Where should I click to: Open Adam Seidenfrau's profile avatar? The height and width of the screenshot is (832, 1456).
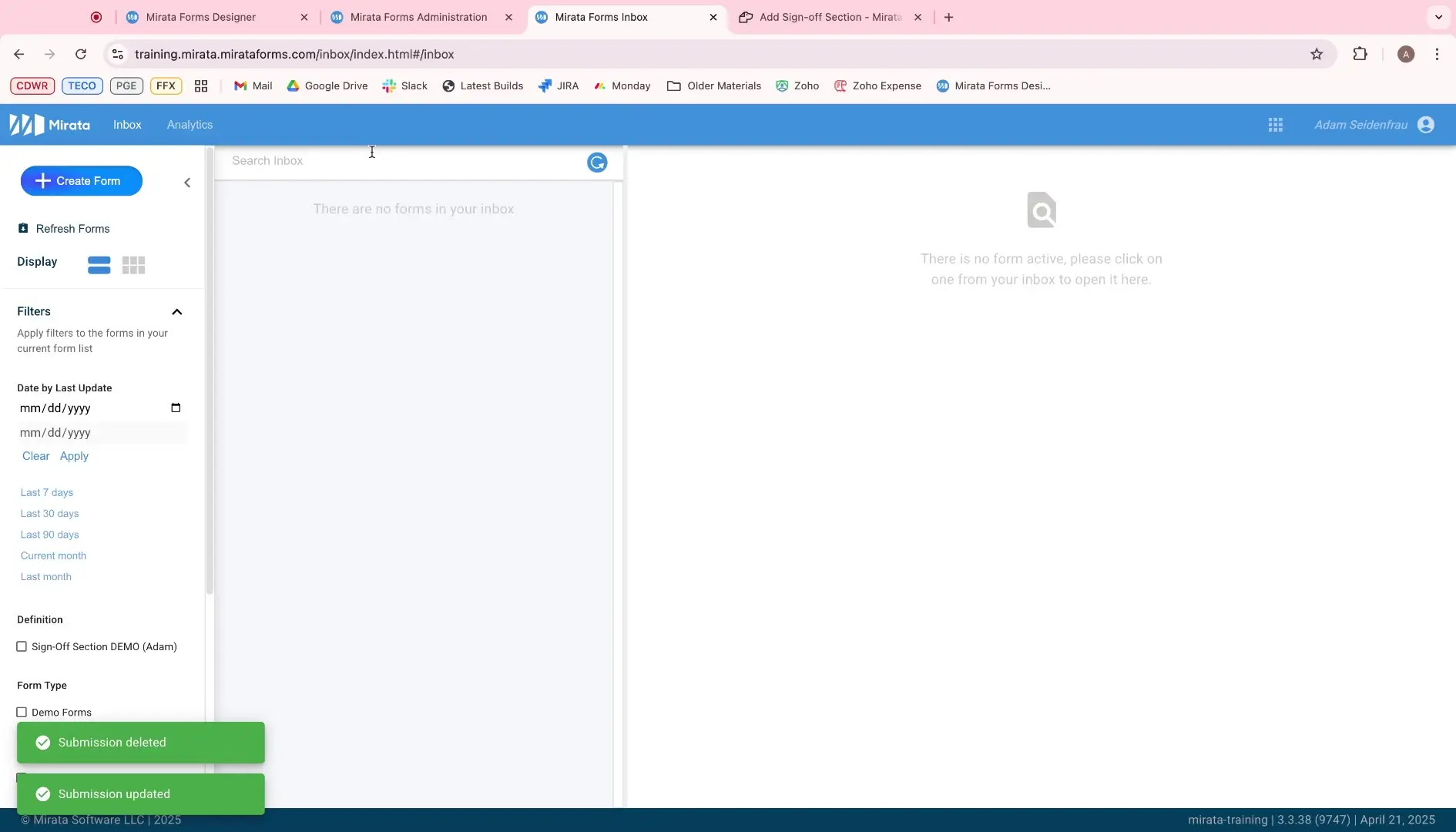[x=1427, y=124]
